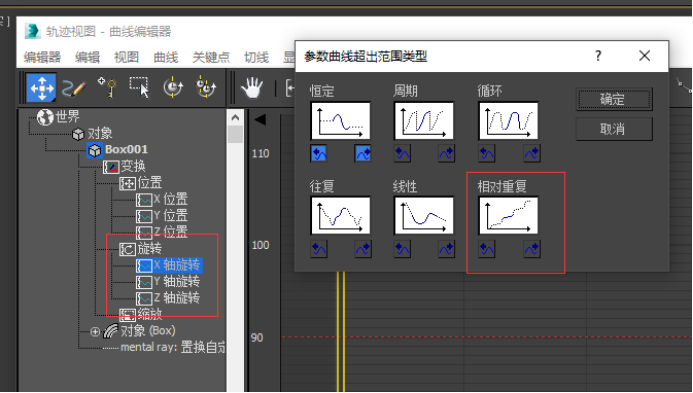The image size is (693, 393).
Task: Expand the 对象 (Box) tree node
Action: coord(95,331)
